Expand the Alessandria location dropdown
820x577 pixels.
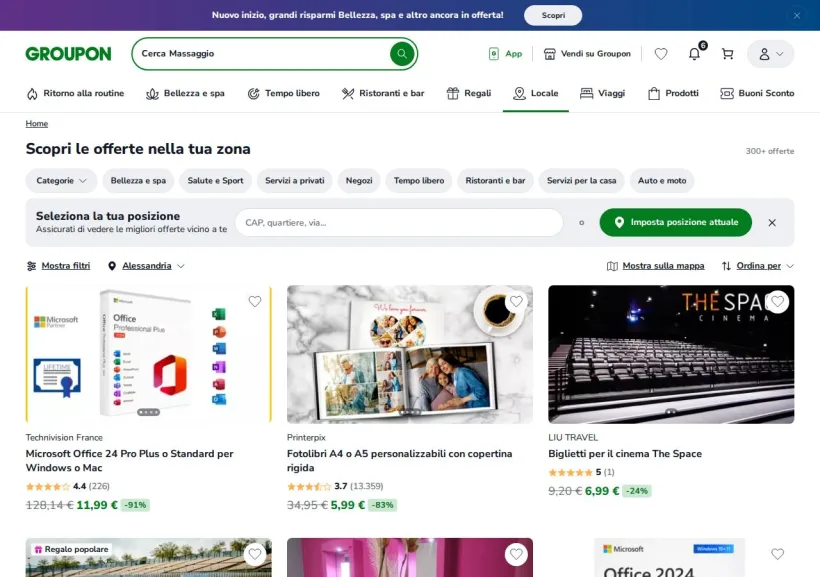[146, 266]
